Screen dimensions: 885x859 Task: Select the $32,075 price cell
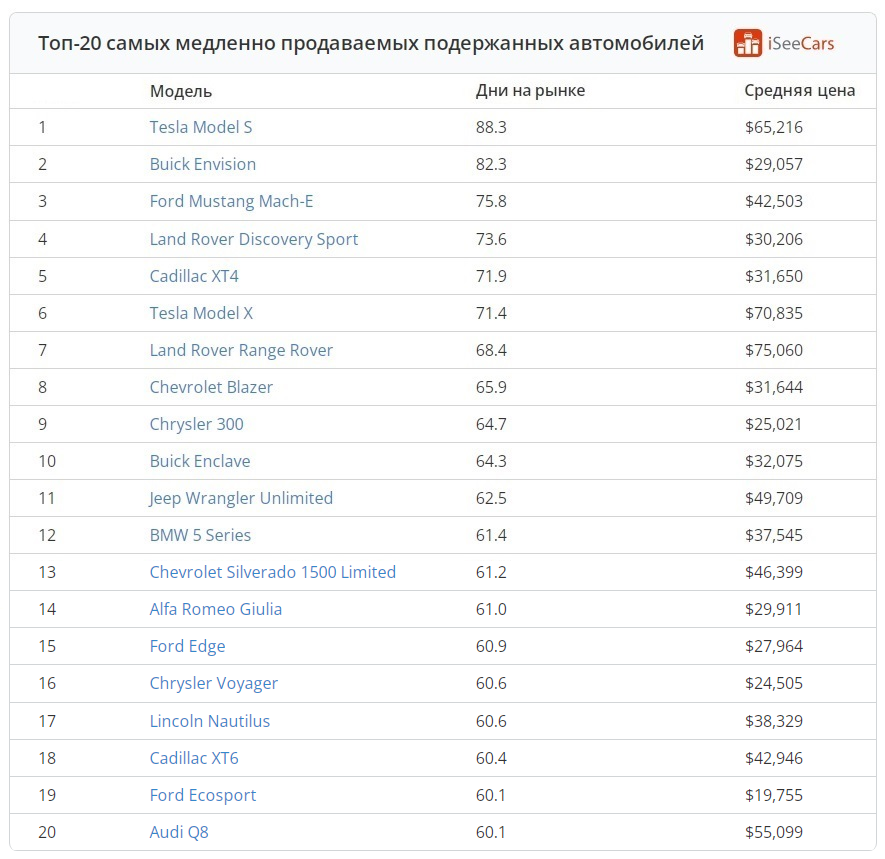(774, 461)
